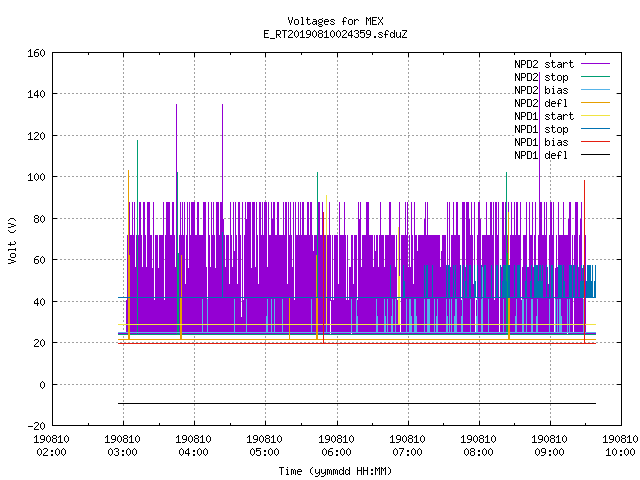Click the NPD2 start purple legend line

click(595, 64)
